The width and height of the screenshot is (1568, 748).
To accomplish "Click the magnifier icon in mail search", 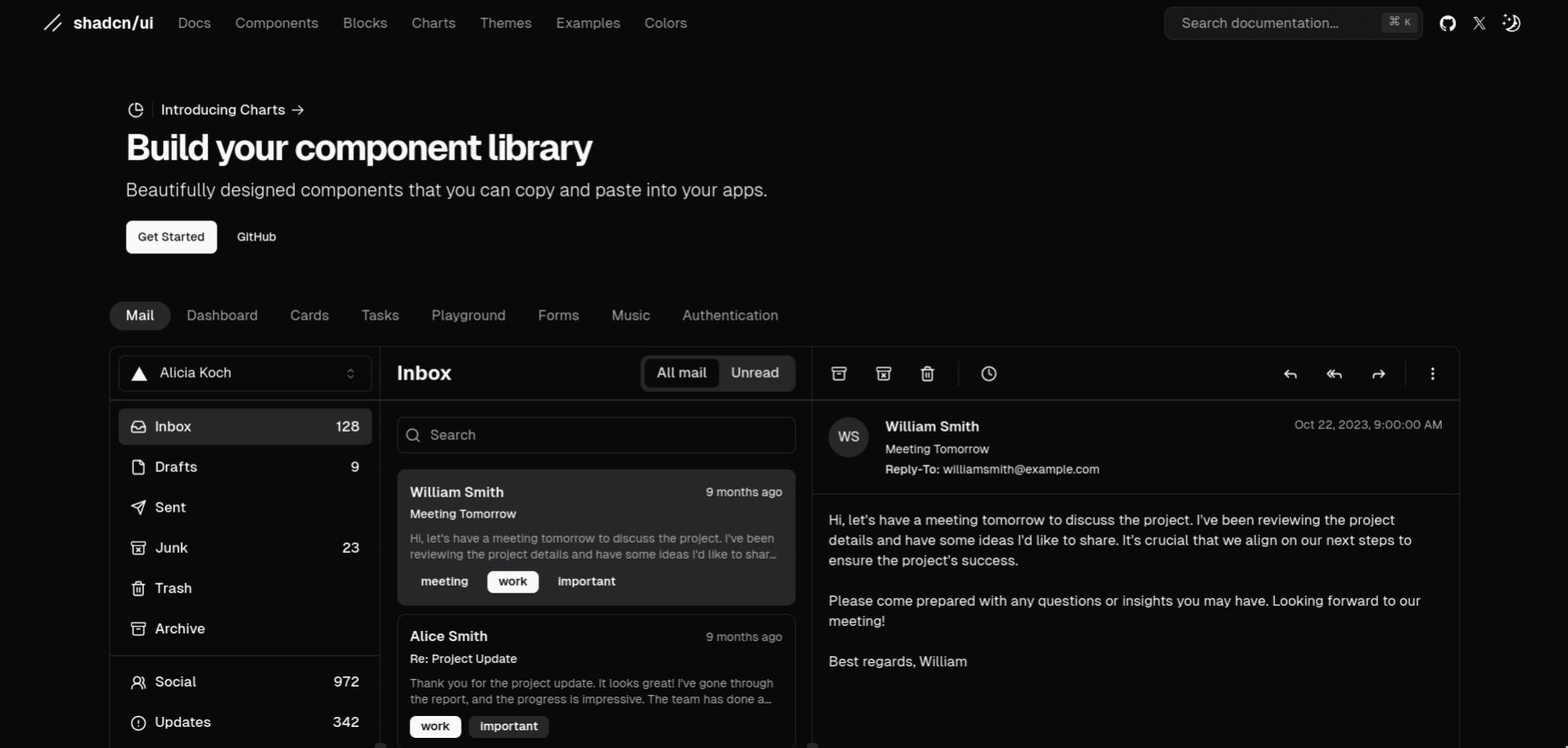I will tap(413, 435).
